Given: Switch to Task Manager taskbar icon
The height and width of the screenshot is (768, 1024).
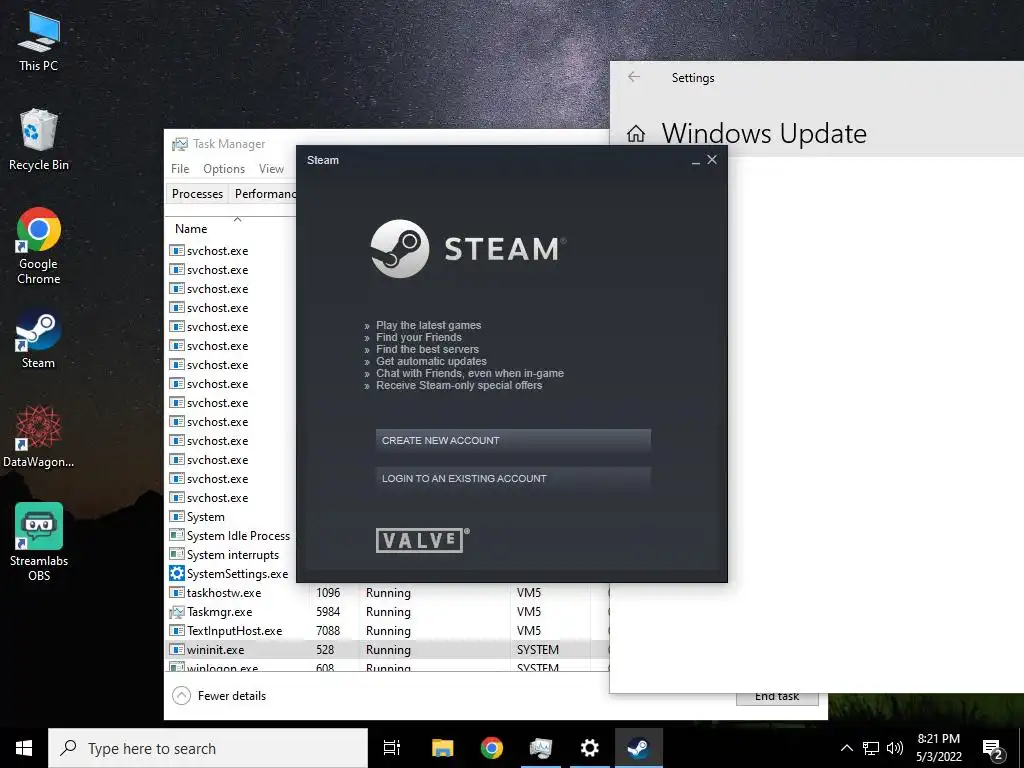Looking at the screenshot, I should click(x=541, y=748).
